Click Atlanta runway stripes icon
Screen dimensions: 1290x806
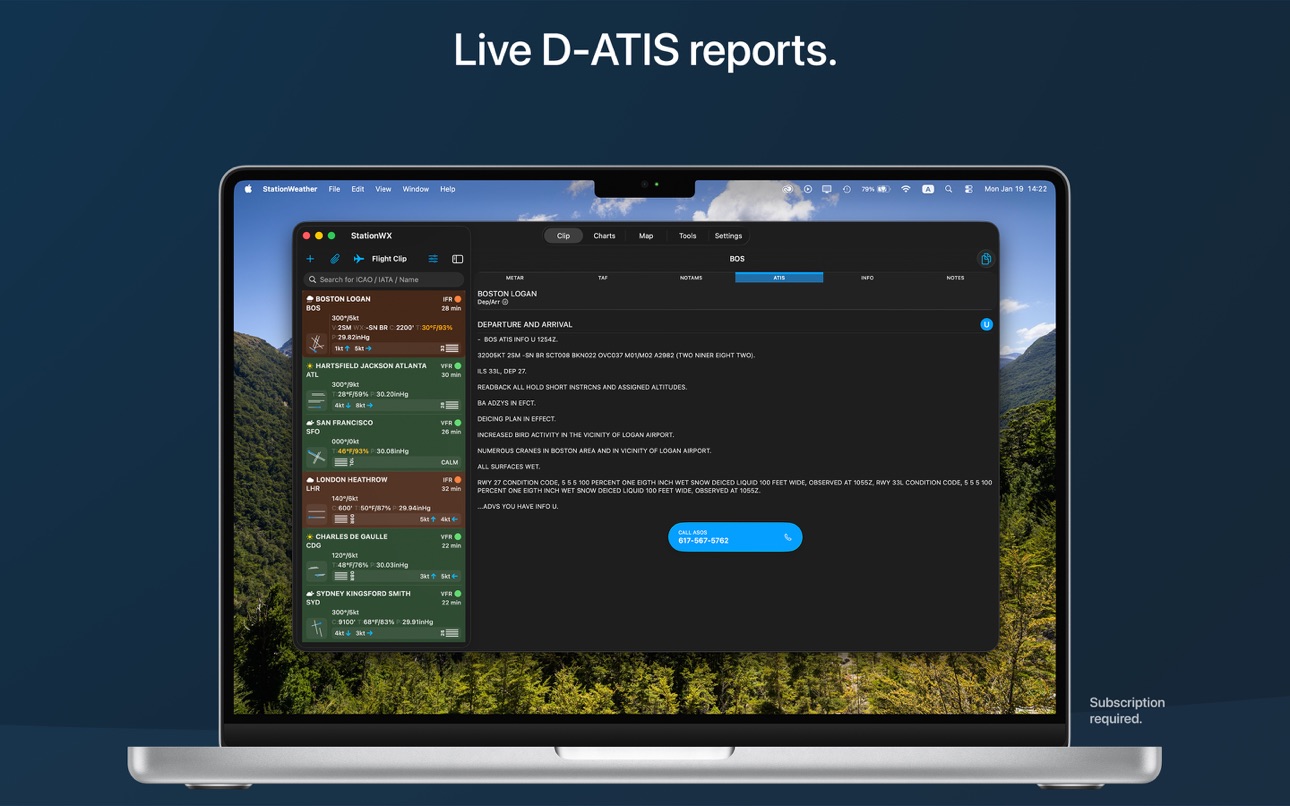coord(452,405)
